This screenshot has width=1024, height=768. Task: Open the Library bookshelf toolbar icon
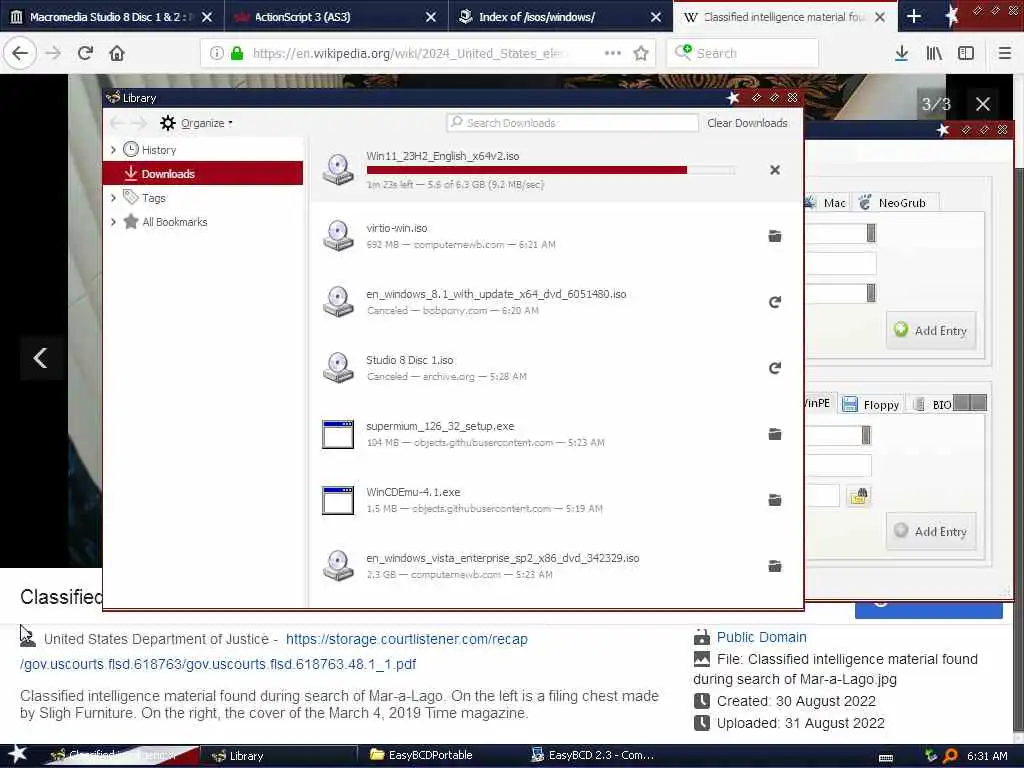[x=934, y=53]
